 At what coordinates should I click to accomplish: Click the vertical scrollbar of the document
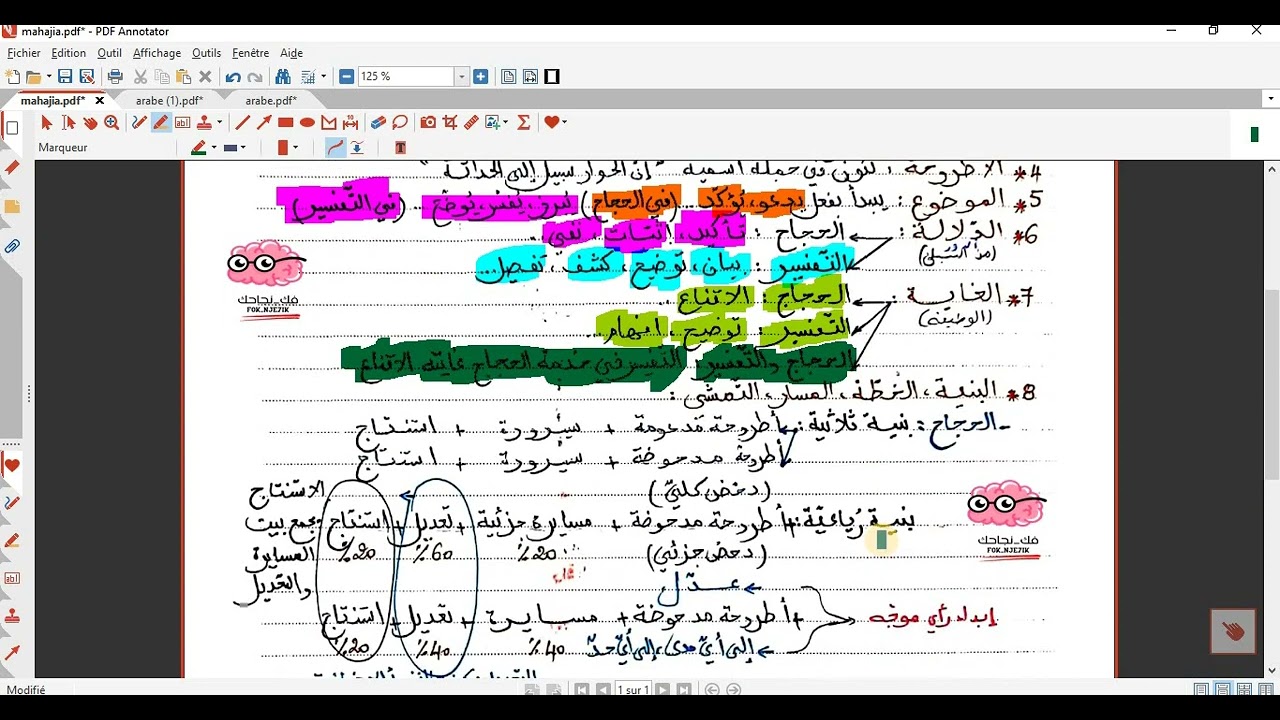(x=1272, y=420)
